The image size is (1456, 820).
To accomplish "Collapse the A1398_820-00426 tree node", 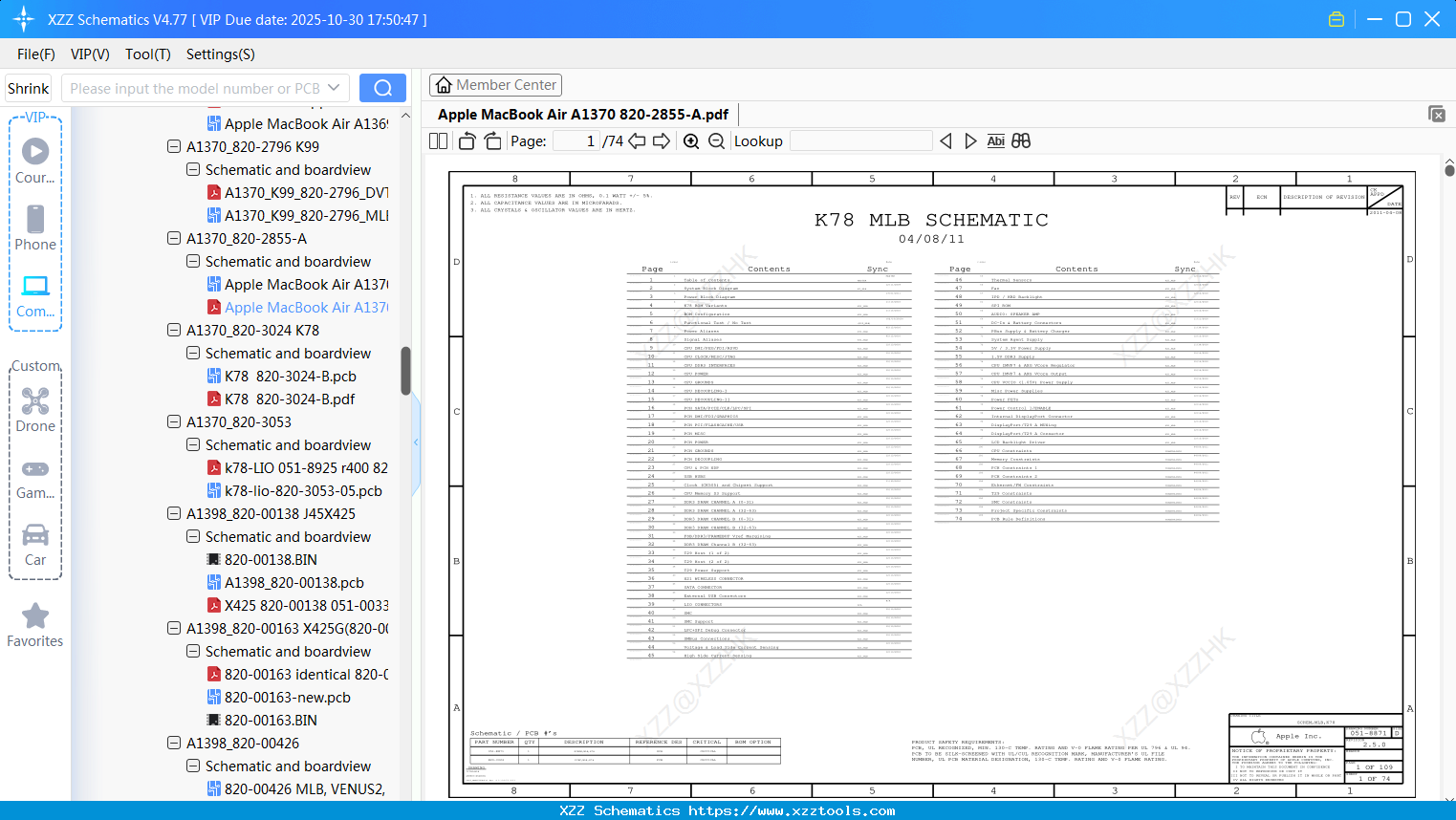I will [x=174, y=743].
